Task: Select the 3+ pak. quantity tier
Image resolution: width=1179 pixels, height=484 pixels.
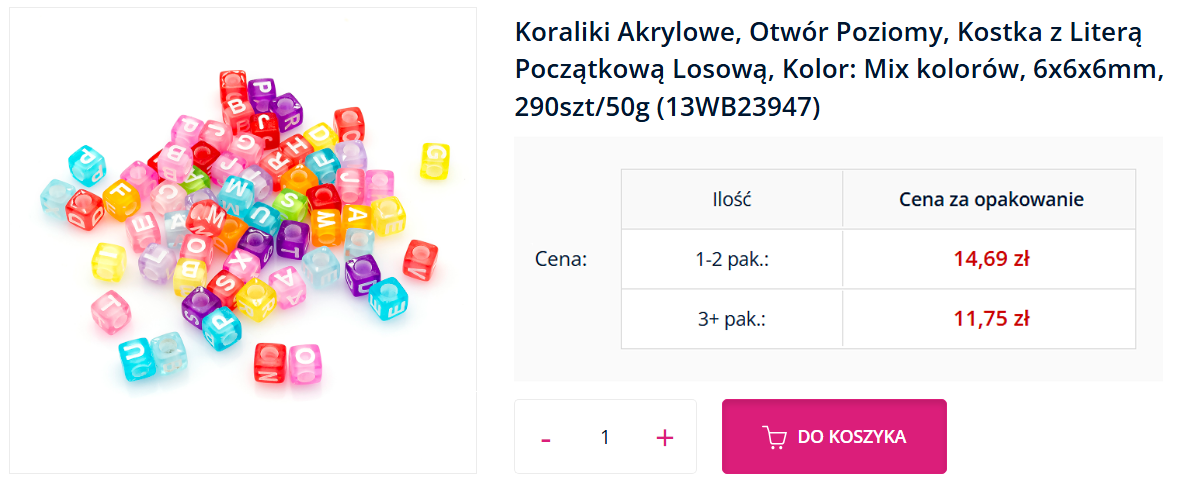Action: [732, 319]
